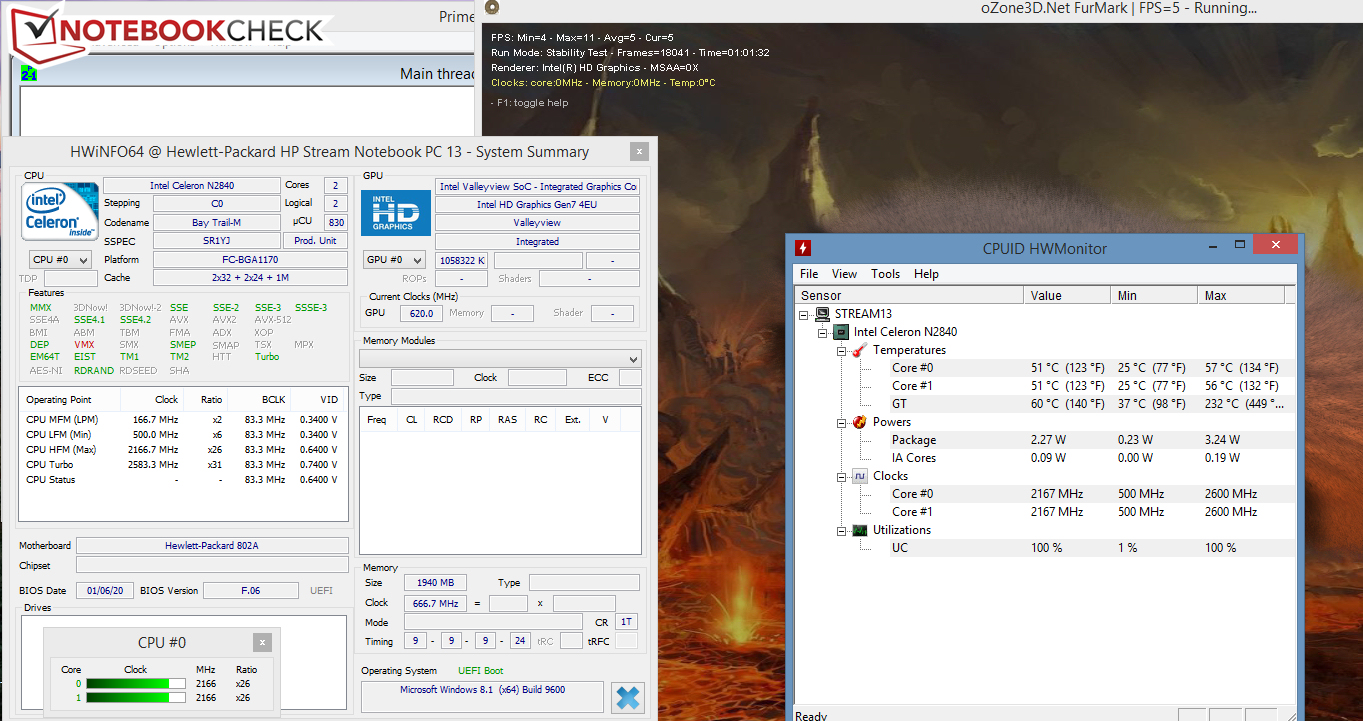Click the FurMark 'F1: toggle help' text
Screen dimensions: 1363x721
click(530, 103)
